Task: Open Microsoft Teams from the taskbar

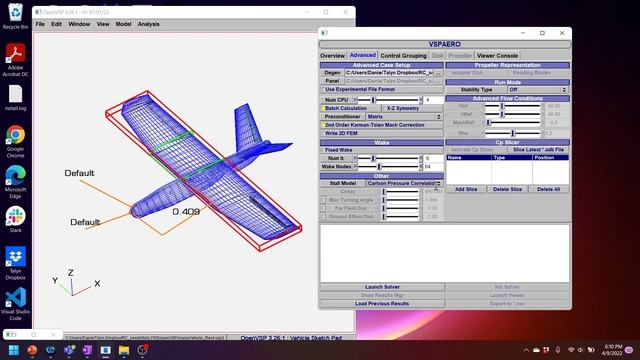Action: pos(69,350)
